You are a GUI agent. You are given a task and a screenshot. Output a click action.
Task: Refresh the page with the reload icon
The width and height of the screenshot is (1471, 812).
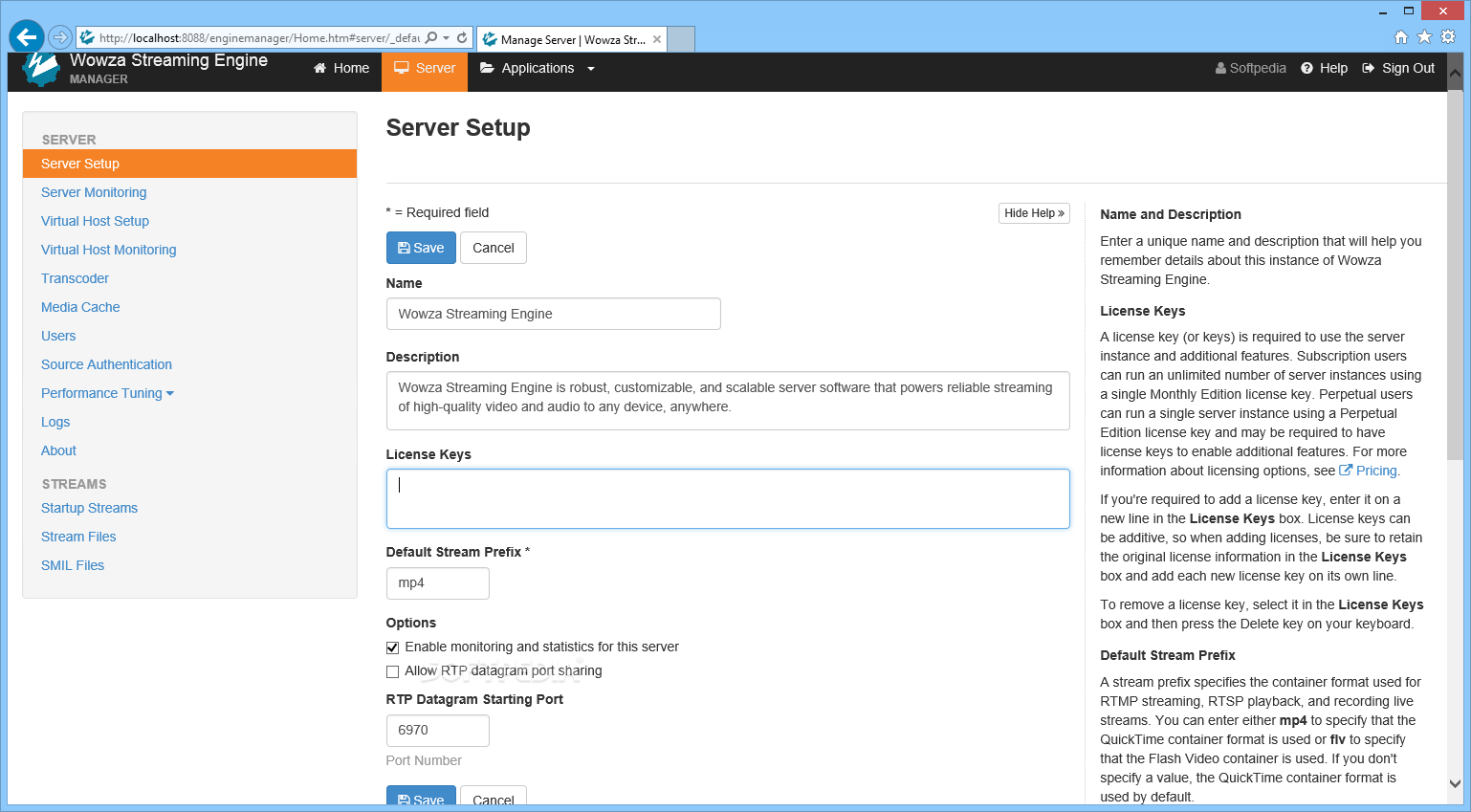click(462, 38)
